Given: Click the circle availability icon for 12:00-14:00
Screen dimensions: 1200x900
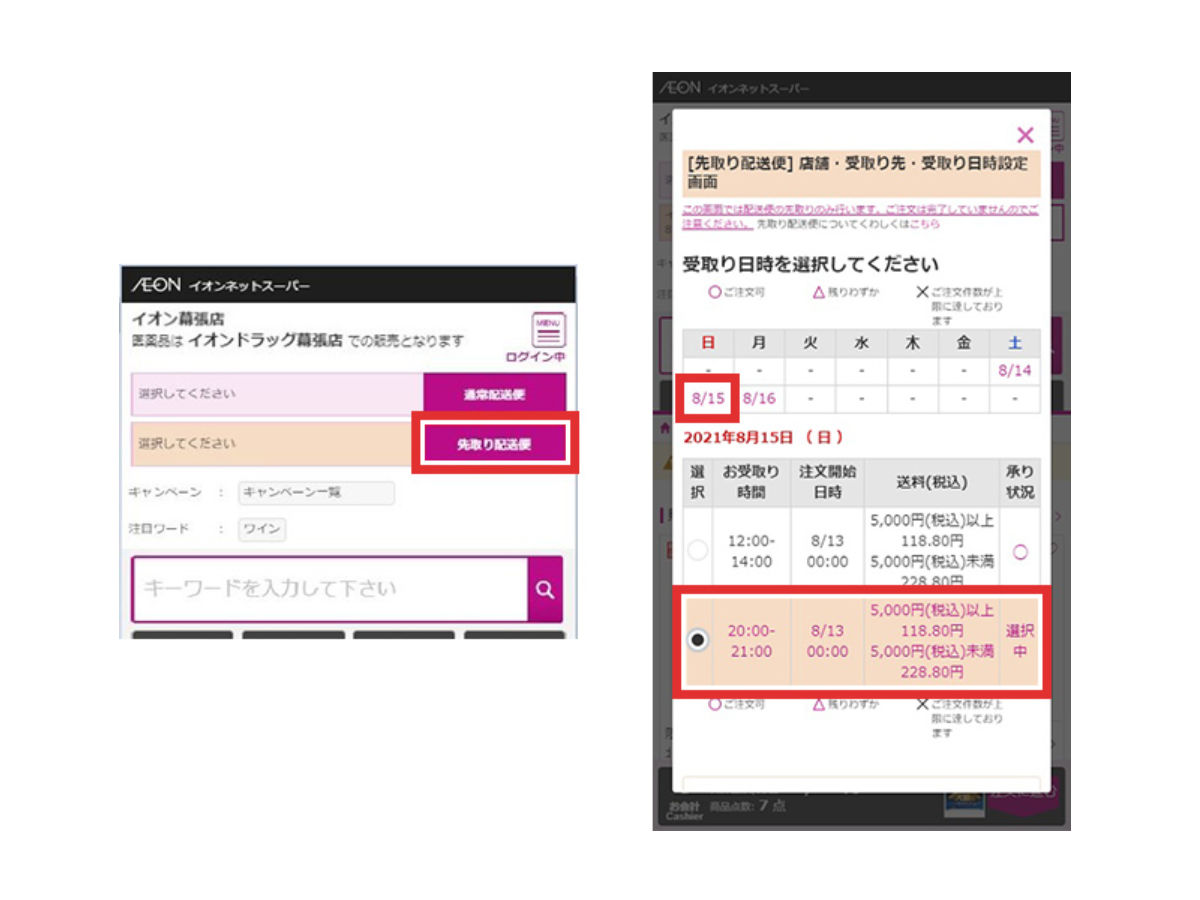Looking at the screenshot, I should point(1020,551).
